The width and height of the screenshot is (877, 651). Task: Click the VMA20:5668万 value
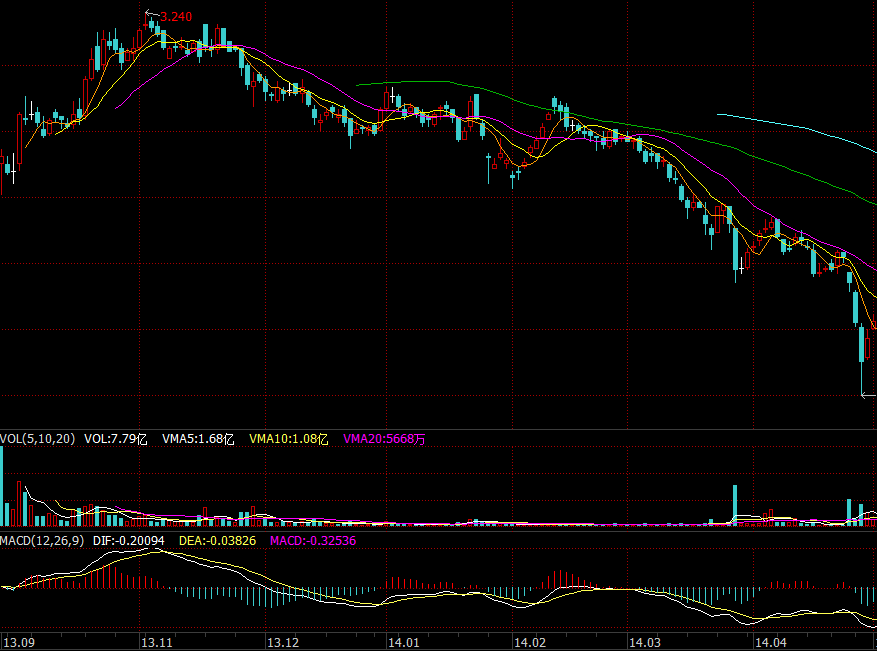pos(384,438)
